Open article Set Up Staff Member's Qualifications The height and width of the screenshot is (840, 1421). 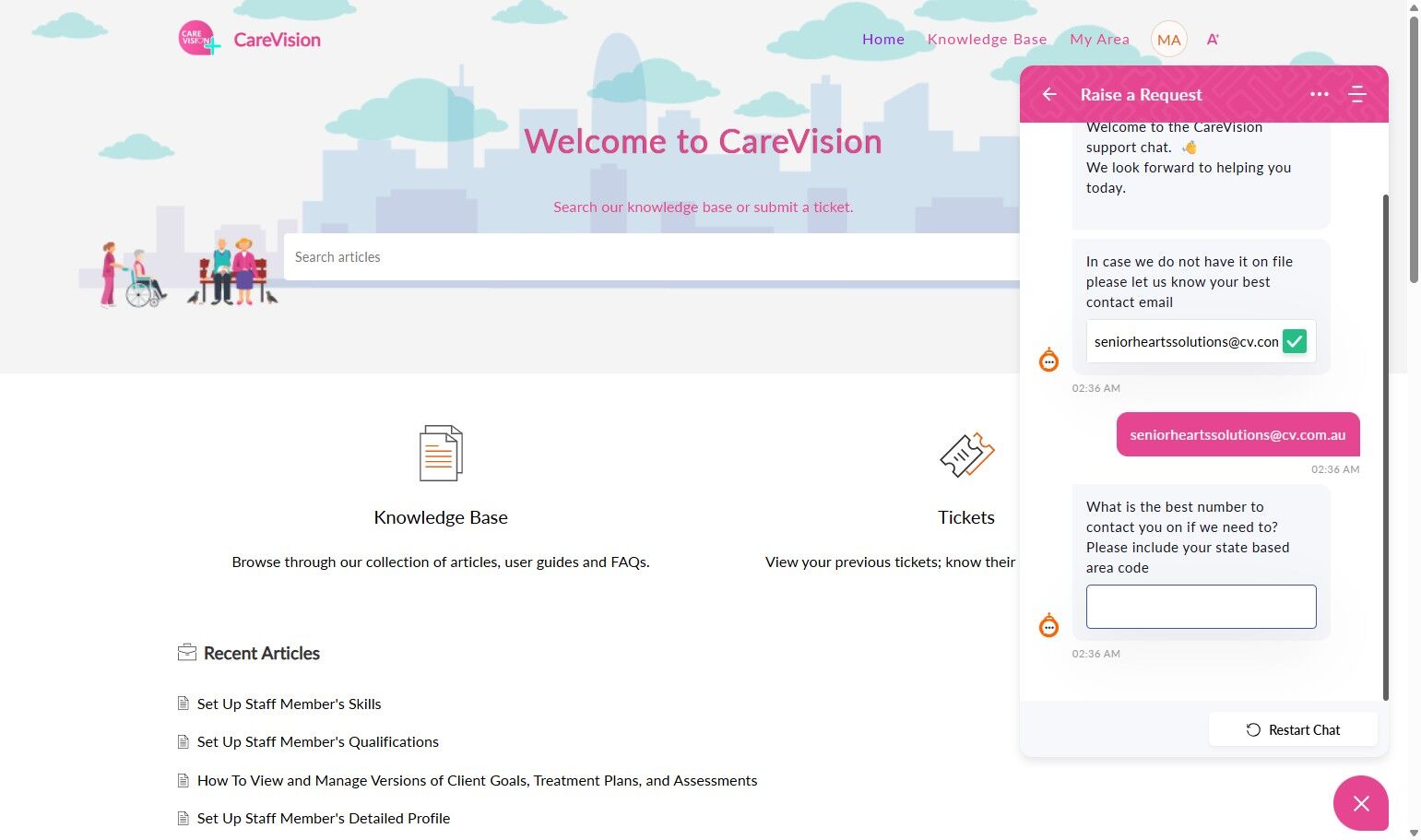point(318,741)
